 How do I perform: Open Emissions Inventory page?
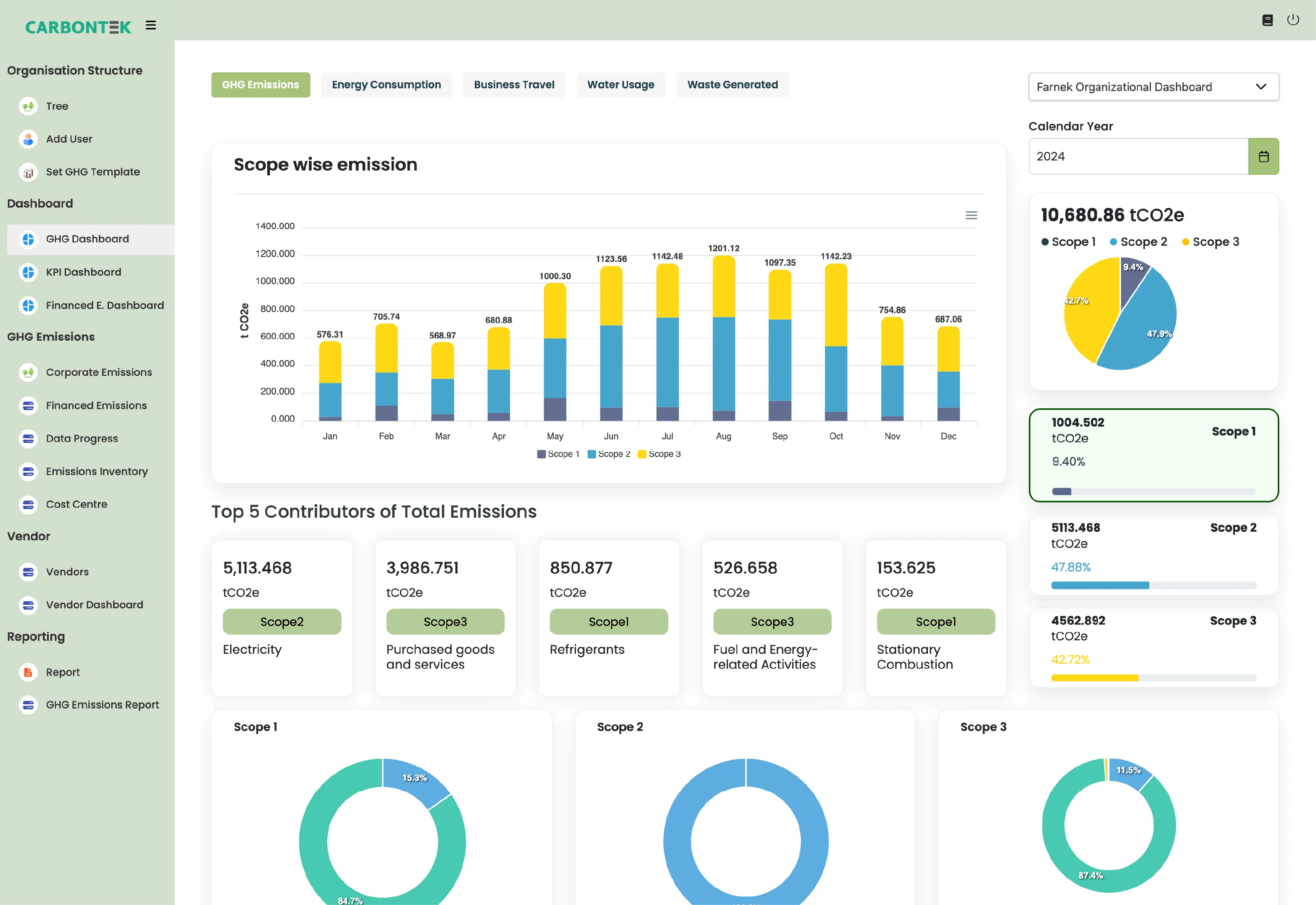pyautogui.click(x=97, y=471)
